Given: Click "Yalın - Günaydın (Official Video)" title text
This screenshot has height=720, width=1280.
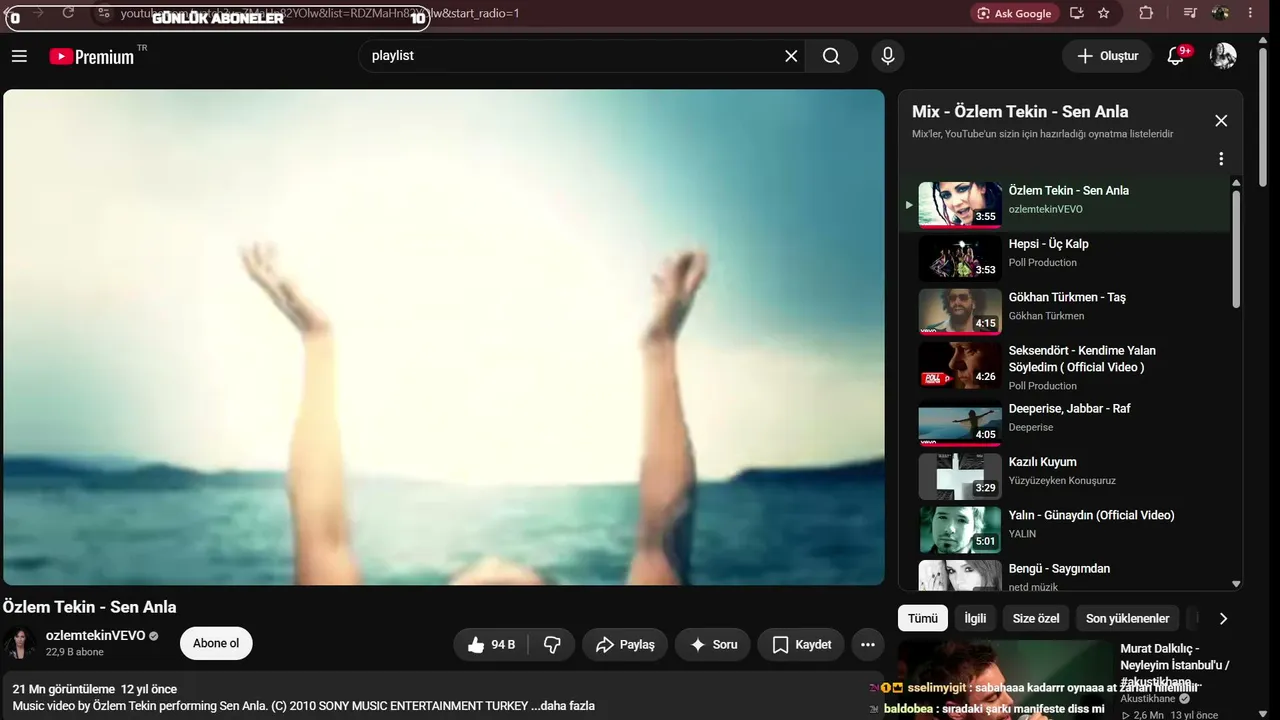Looking at the screenshot, I should (x=1091, y=515).
